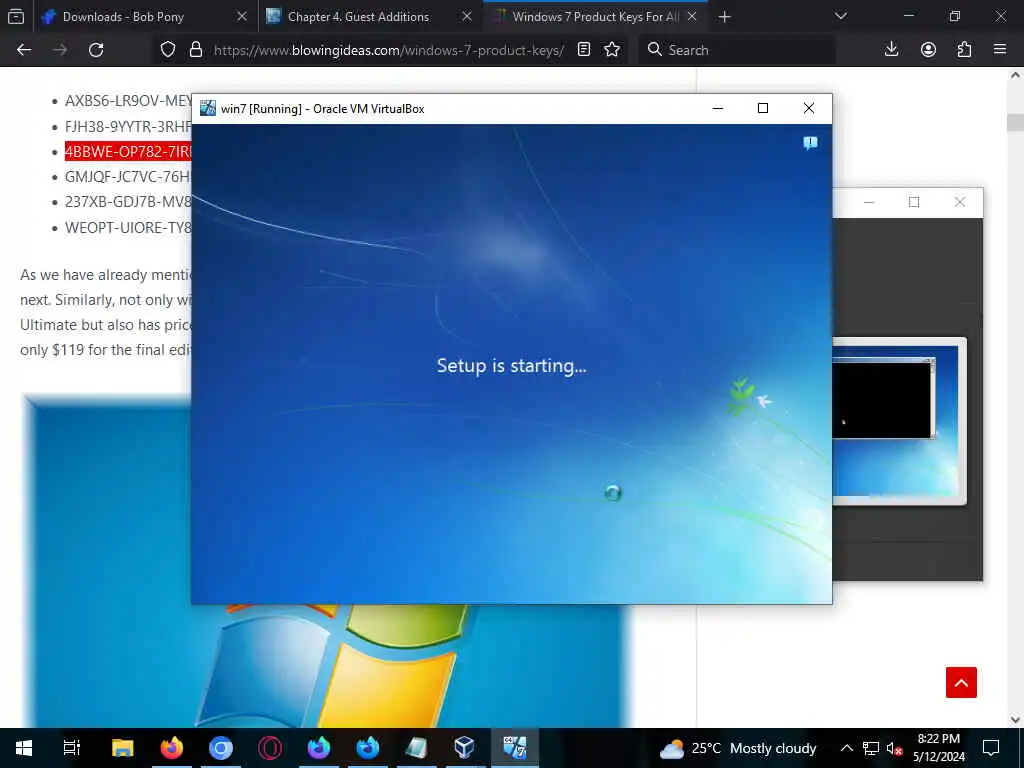This screenshot has width=1024, height=768.
Task: Expand the list all tabs dropdown
Action: tap(841, 16)
